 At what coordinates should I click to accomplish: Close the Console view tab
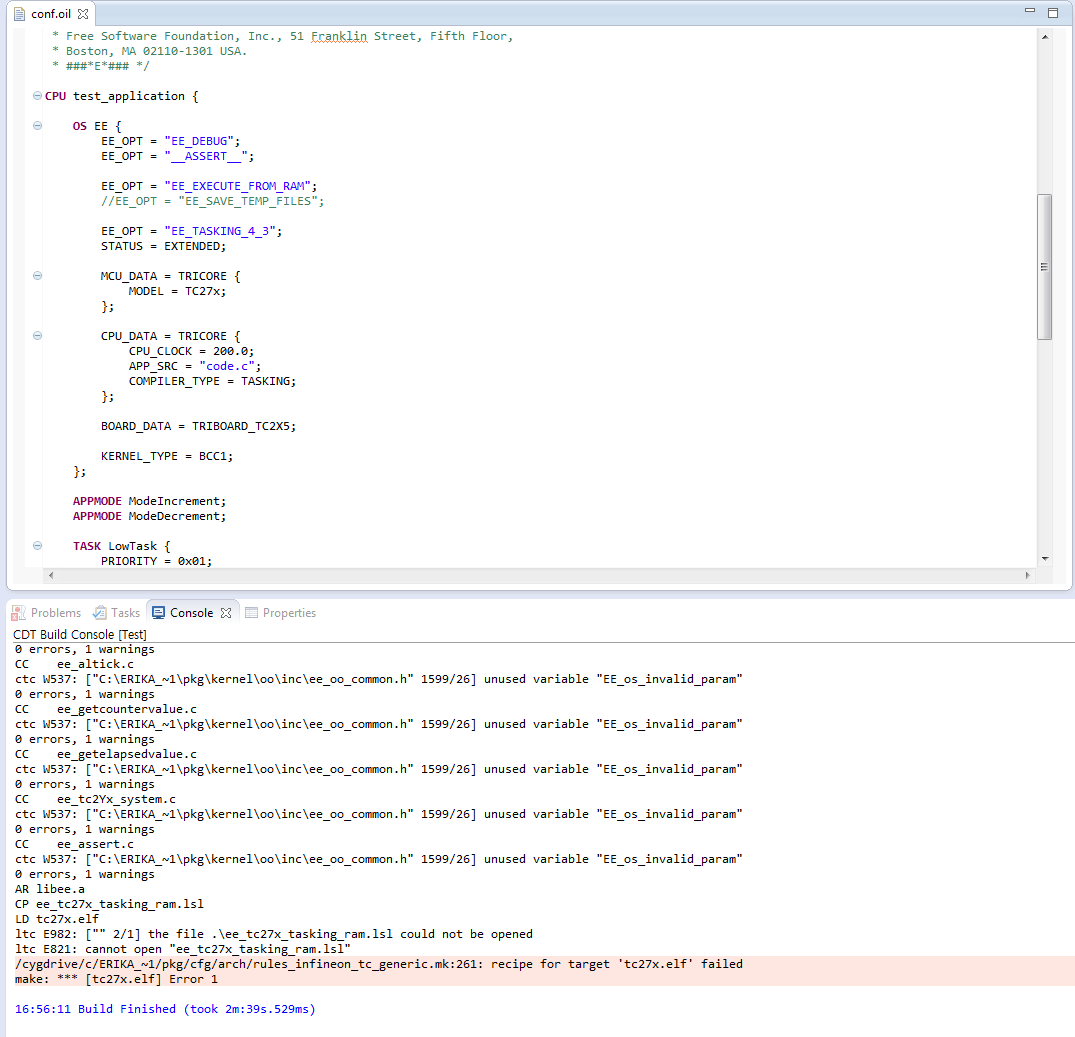226,613
